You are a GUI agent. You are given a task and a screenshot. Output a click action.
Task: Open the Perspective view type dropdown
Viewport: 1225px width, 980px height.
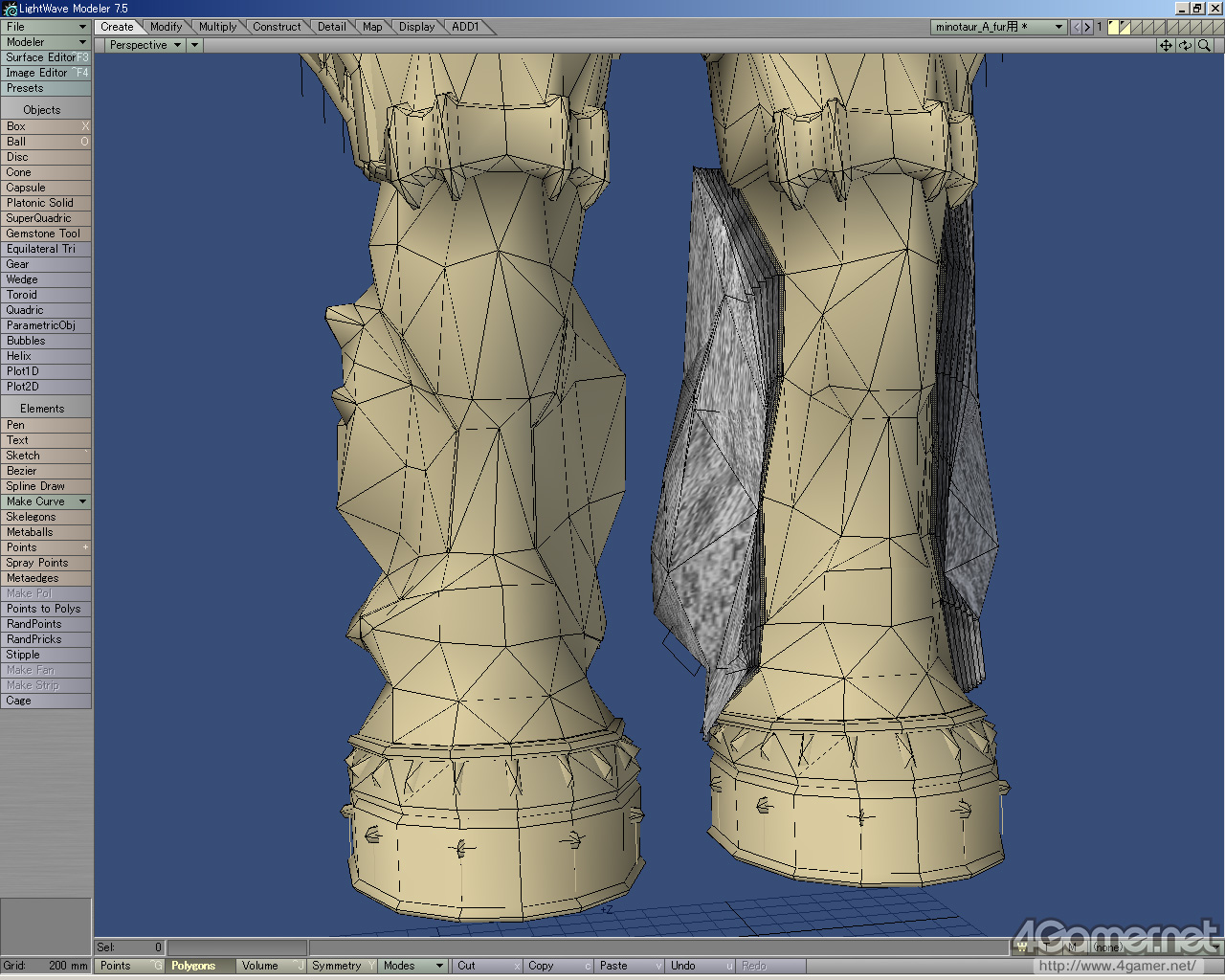click(145, 45)
